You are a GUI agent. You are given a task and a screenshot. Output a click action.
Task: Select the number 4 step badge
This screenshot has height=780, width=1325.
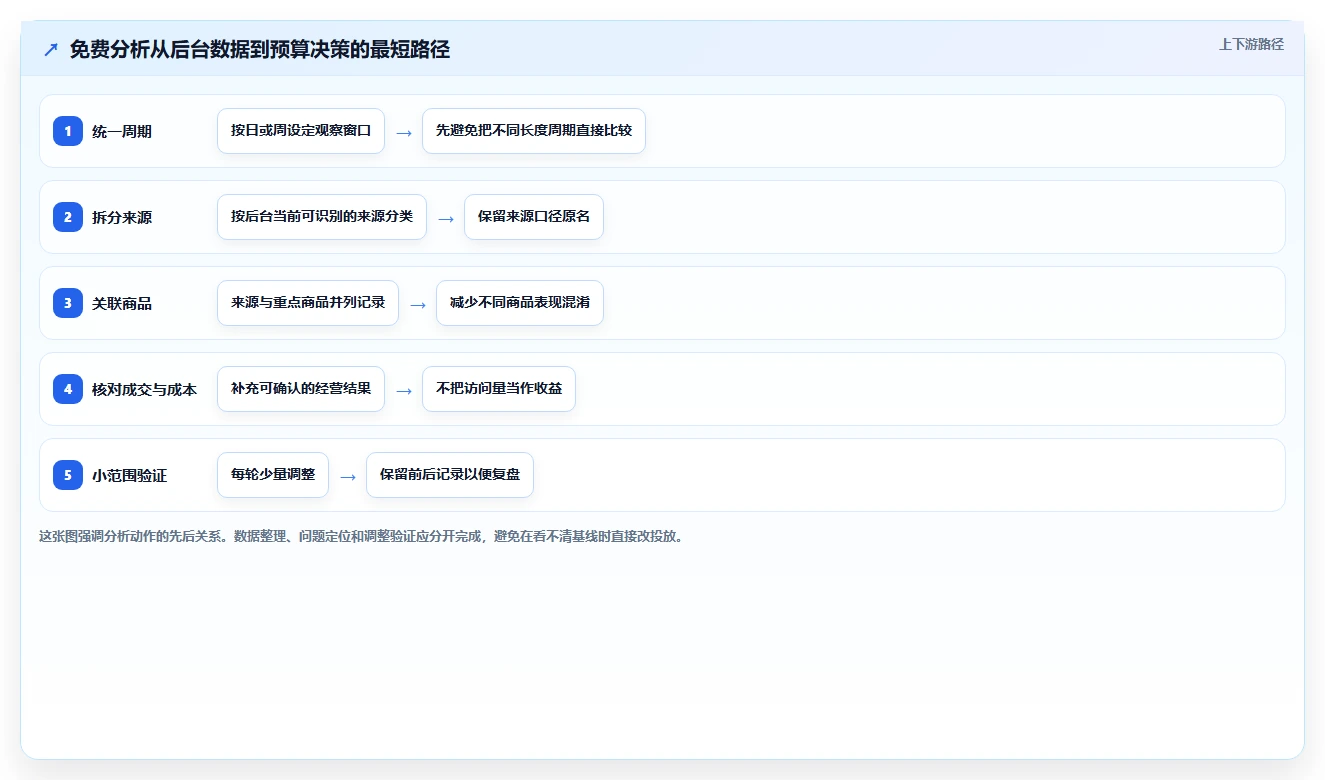(x=68, y=389)
